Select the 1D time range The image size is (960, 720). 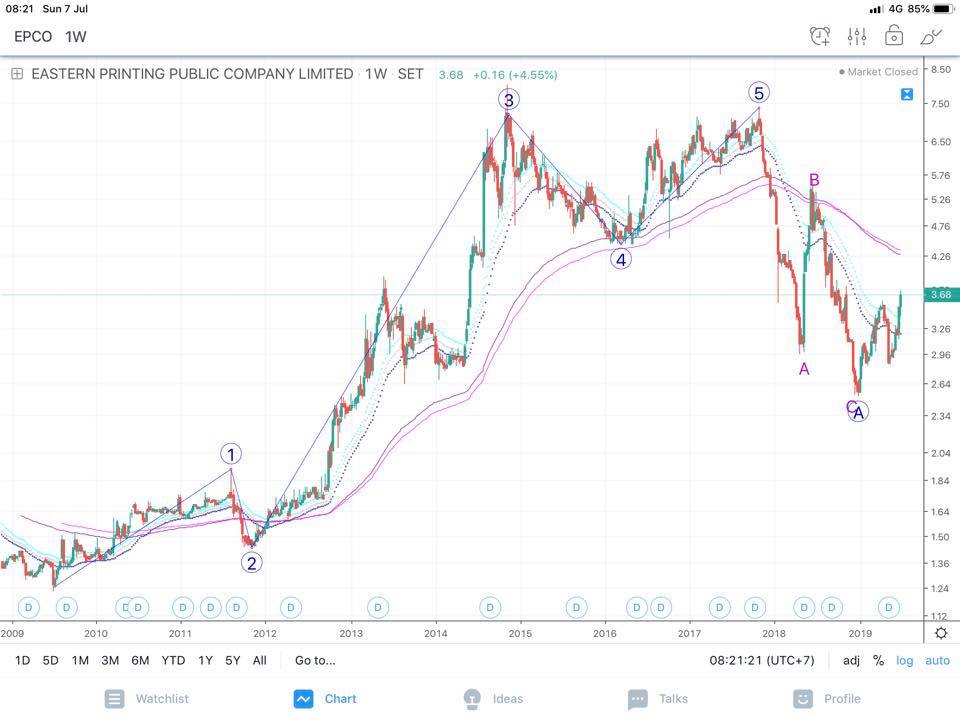click(x=22, y=660)
